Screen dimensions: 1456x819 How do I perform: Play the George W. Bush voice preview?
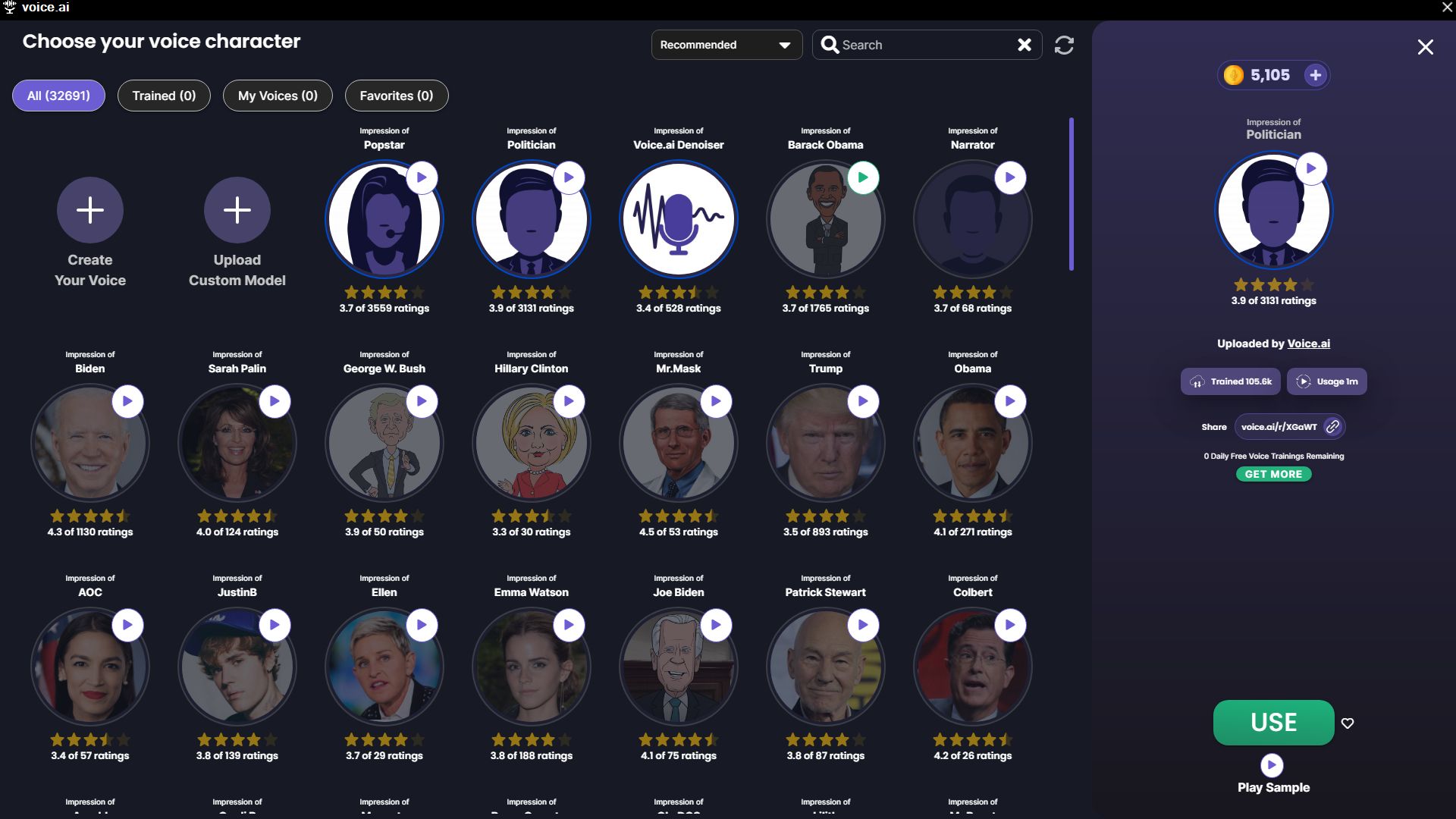[x=422, y=401]
